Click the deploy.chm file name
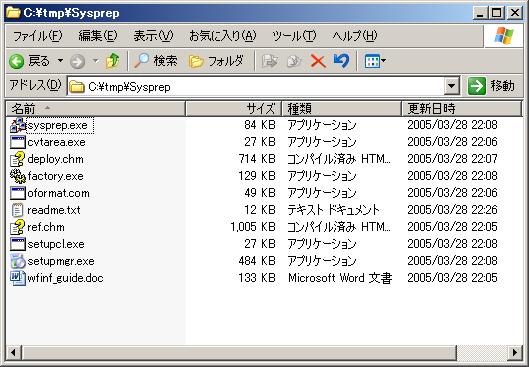The width and height of the screenshot is (529, 367). click(x=56, y=159)
